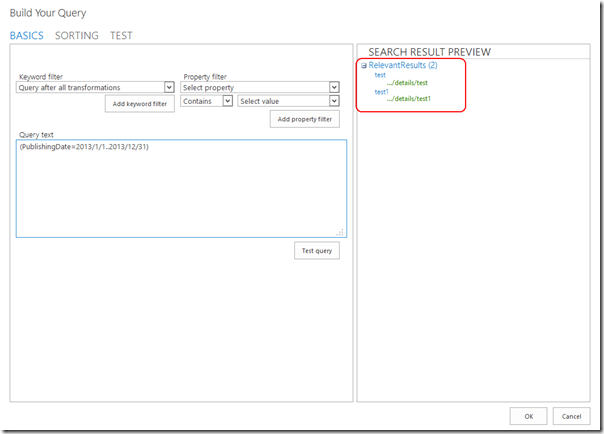The image size is (604, 434).
Task: Open the 'test' search result link
Action: (x=380, y=75)
